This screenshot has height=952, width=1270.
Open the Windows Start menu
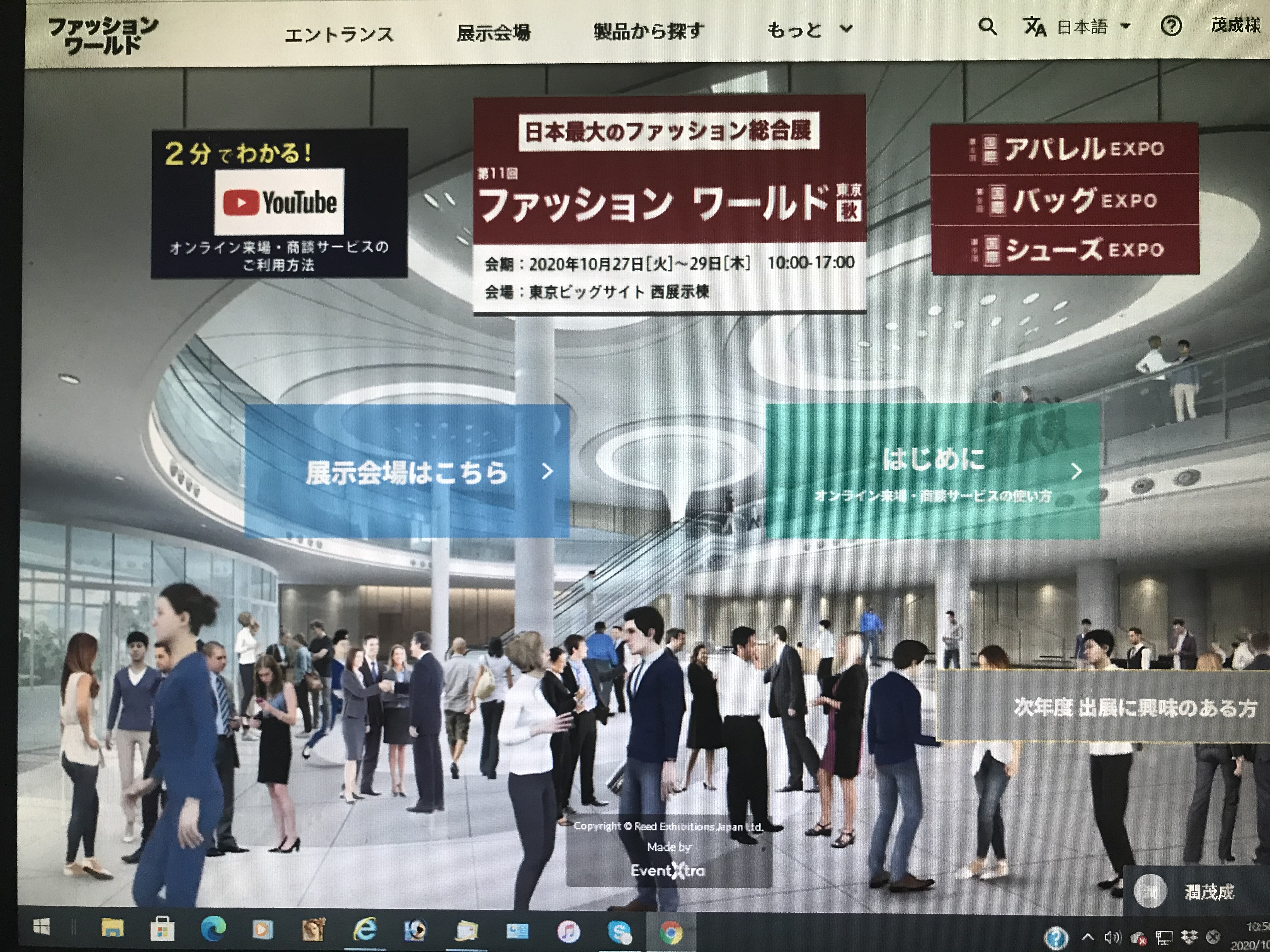[x=41, y=927]
